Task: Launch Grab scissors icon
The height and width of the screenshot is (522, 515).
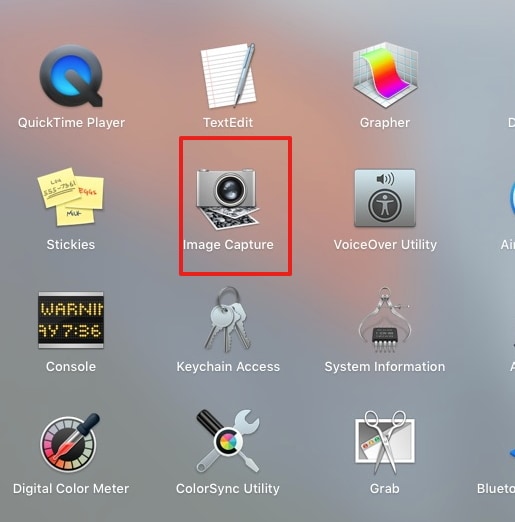Action: 385,442
